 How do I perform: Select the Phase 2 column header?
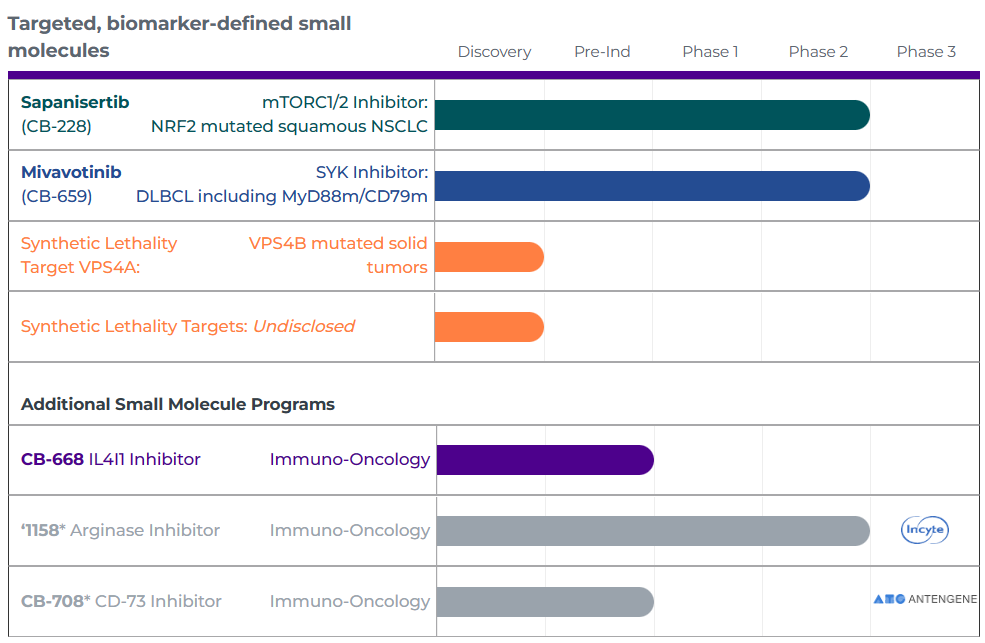pyautogui.click(x=819, y=51)
